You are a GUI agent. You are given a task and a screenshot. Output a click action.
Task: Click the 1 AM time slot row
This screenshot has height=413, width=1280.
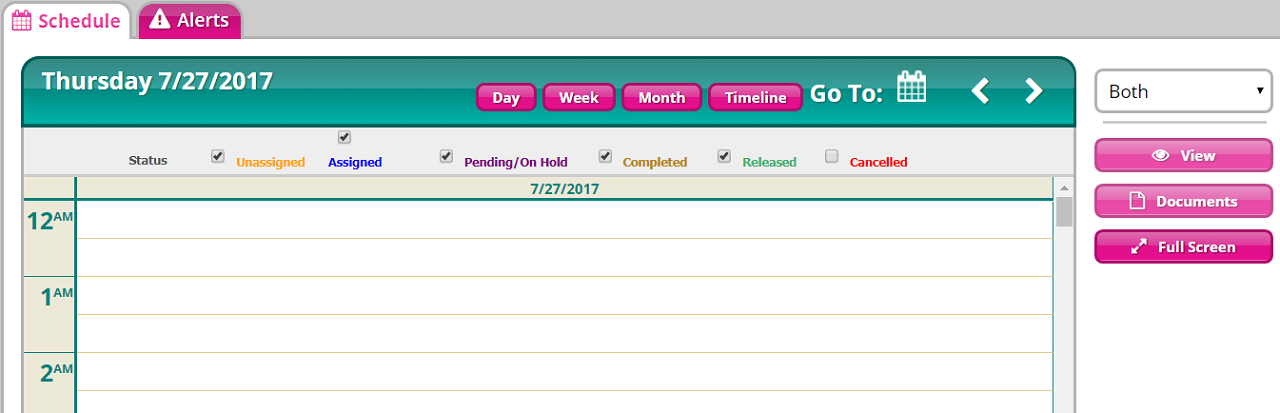(x=564, y=295)
